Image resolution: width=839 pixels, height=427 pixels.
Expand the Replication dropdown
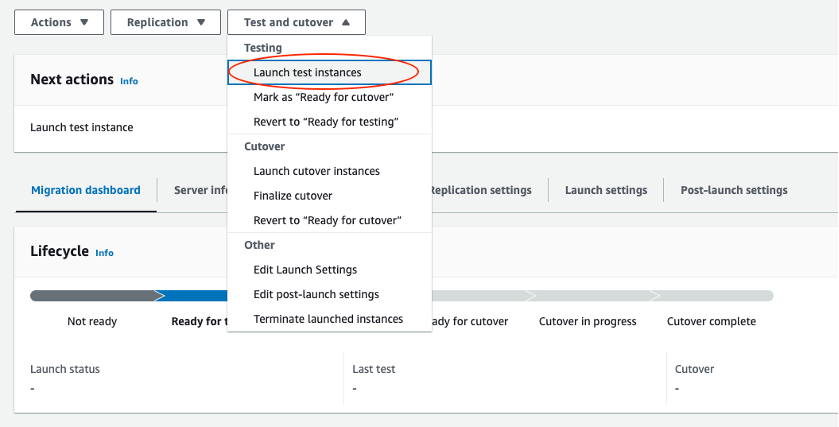click(165, 22)
